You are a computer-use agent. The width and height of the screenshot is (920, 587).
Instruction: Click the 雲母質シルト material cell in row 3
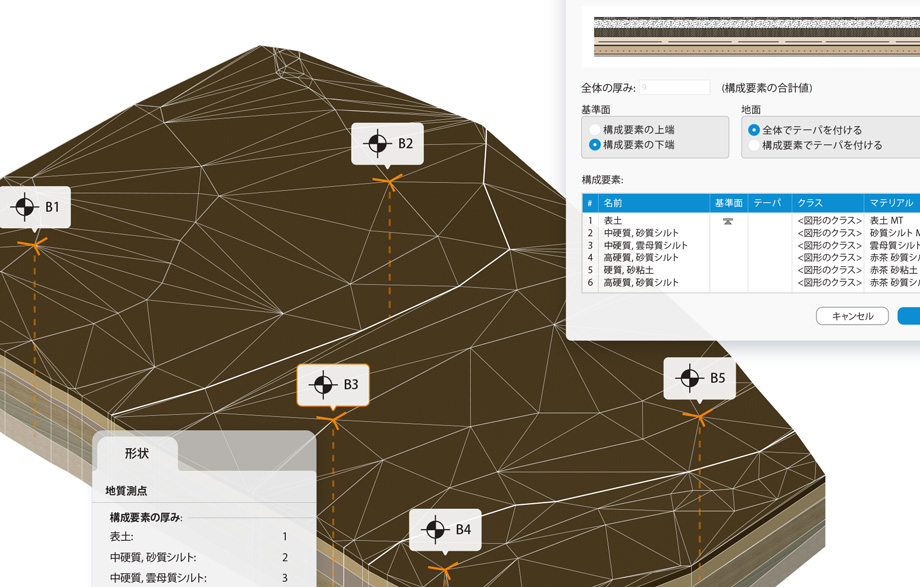pos(895,245)
